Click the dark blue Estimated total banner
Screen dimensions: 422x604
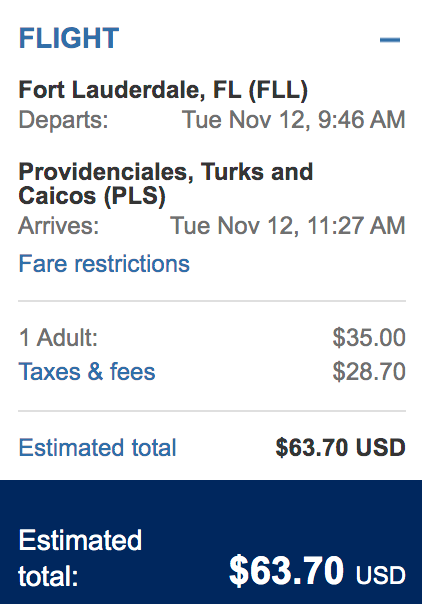pyautogui.click(x=211, y=542)
